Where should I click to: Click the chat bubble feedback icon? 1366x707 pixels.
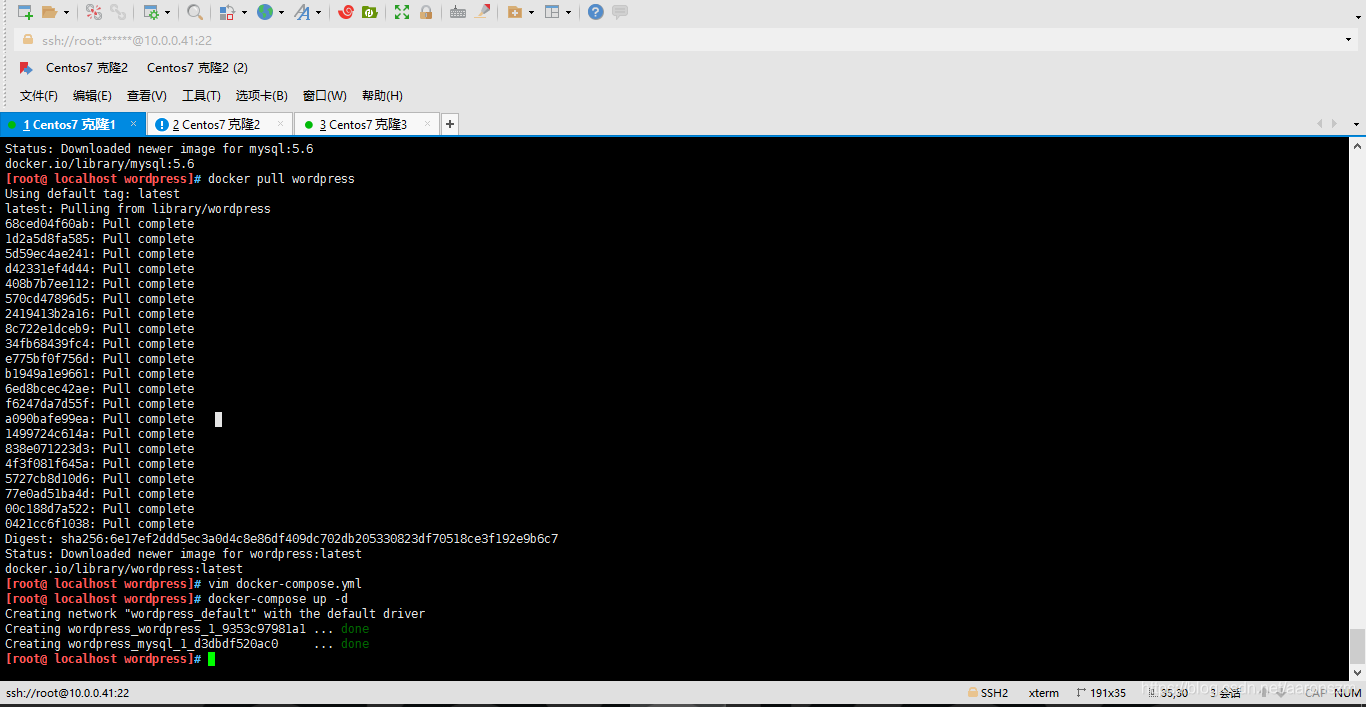(x=620, y=12)
